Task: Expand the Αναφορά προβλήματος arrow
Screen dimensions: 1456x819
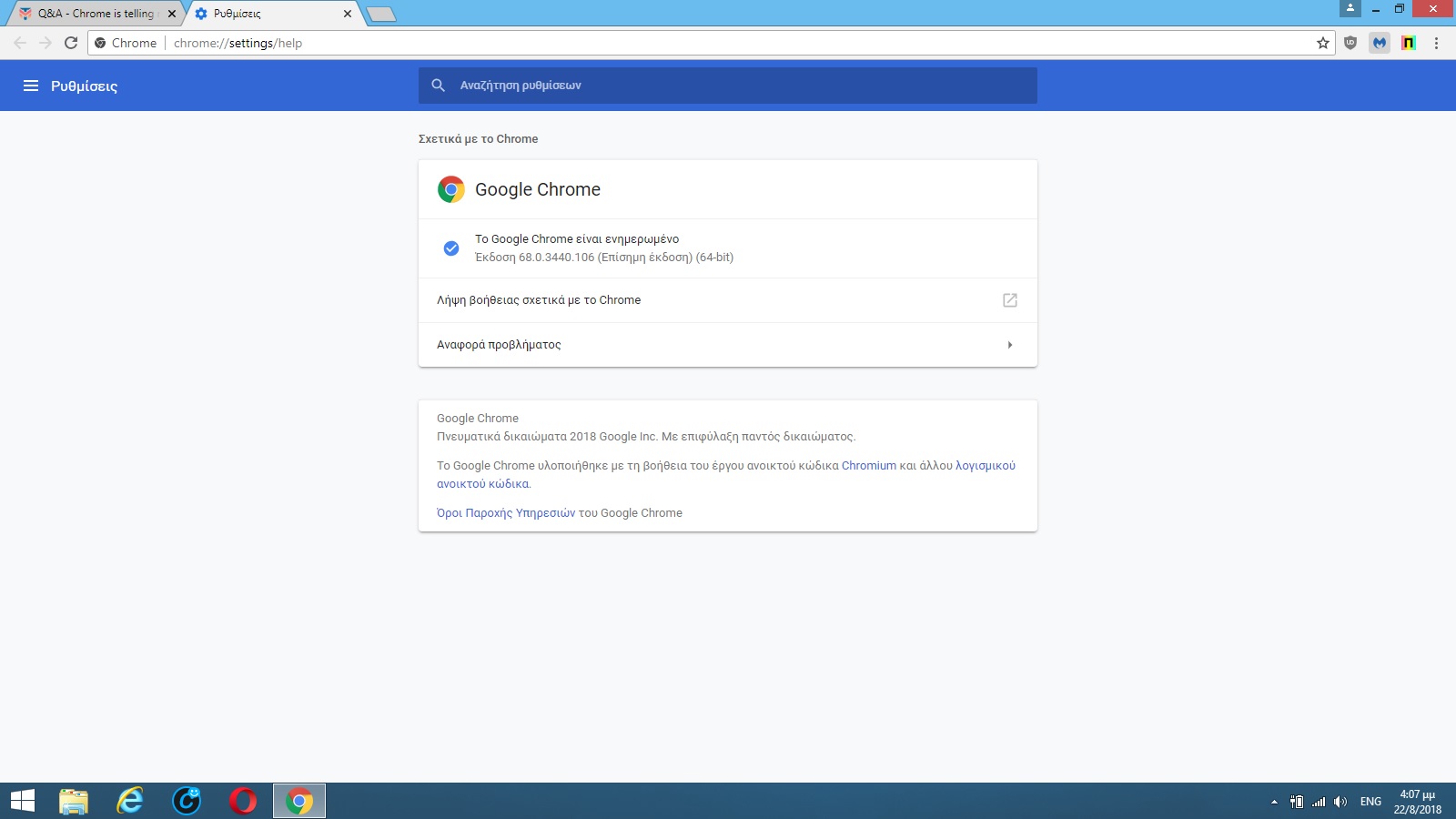Action: pos(1010,345)
